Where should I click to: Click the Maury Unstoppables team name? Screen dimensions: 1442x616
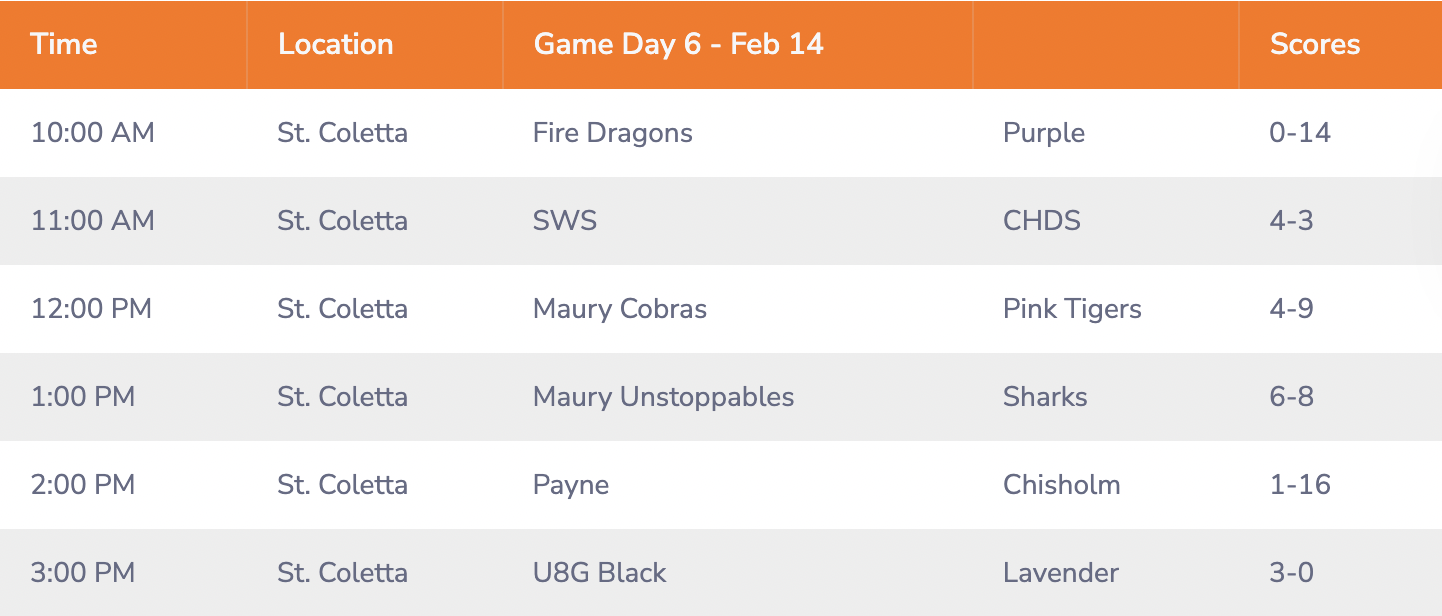pyautogui.click(x=663, y=397)
